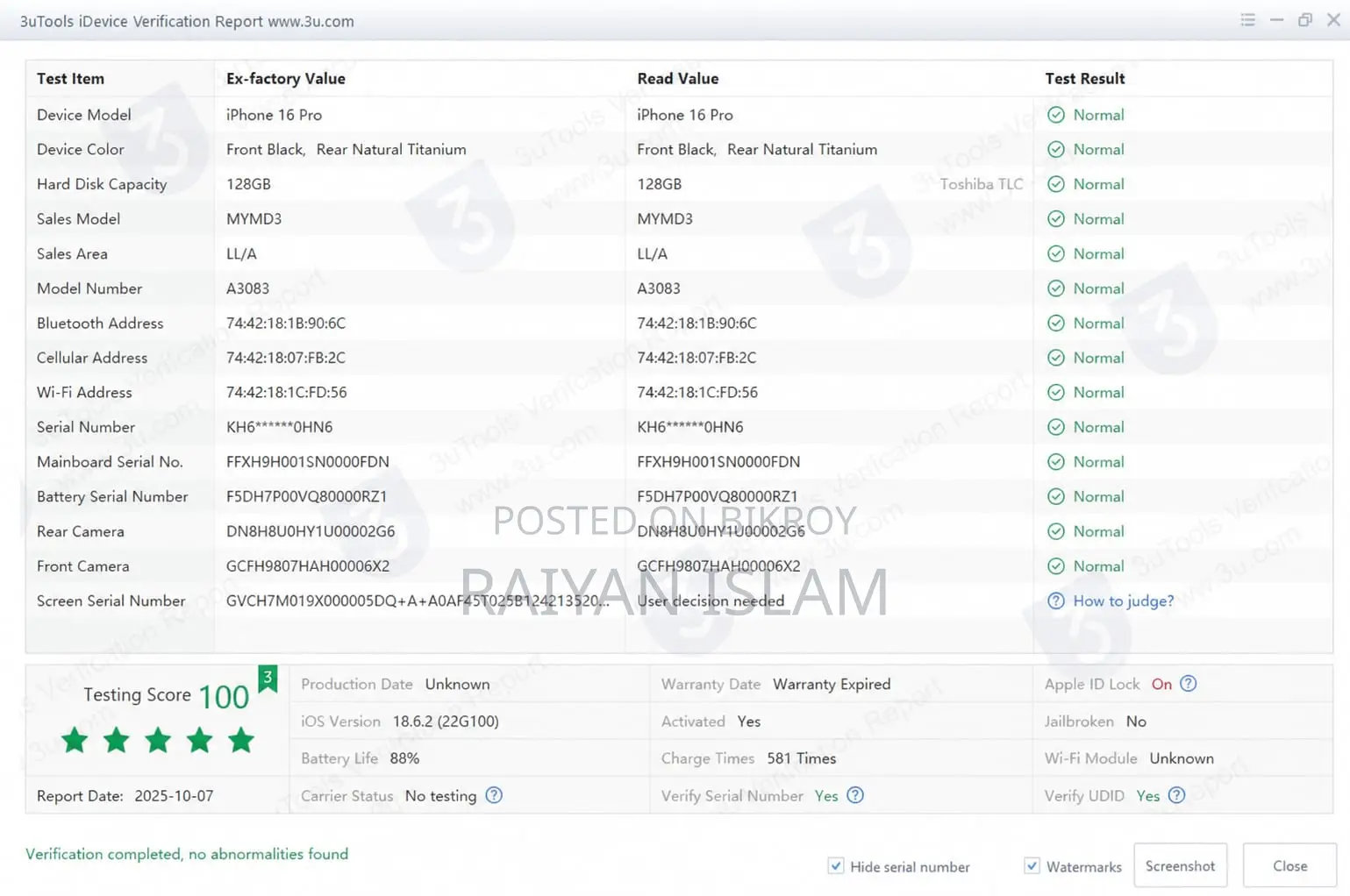Click the Jailbroken value No
The width and height of the screenshot is (1350, 896).
coord(1136,722)
